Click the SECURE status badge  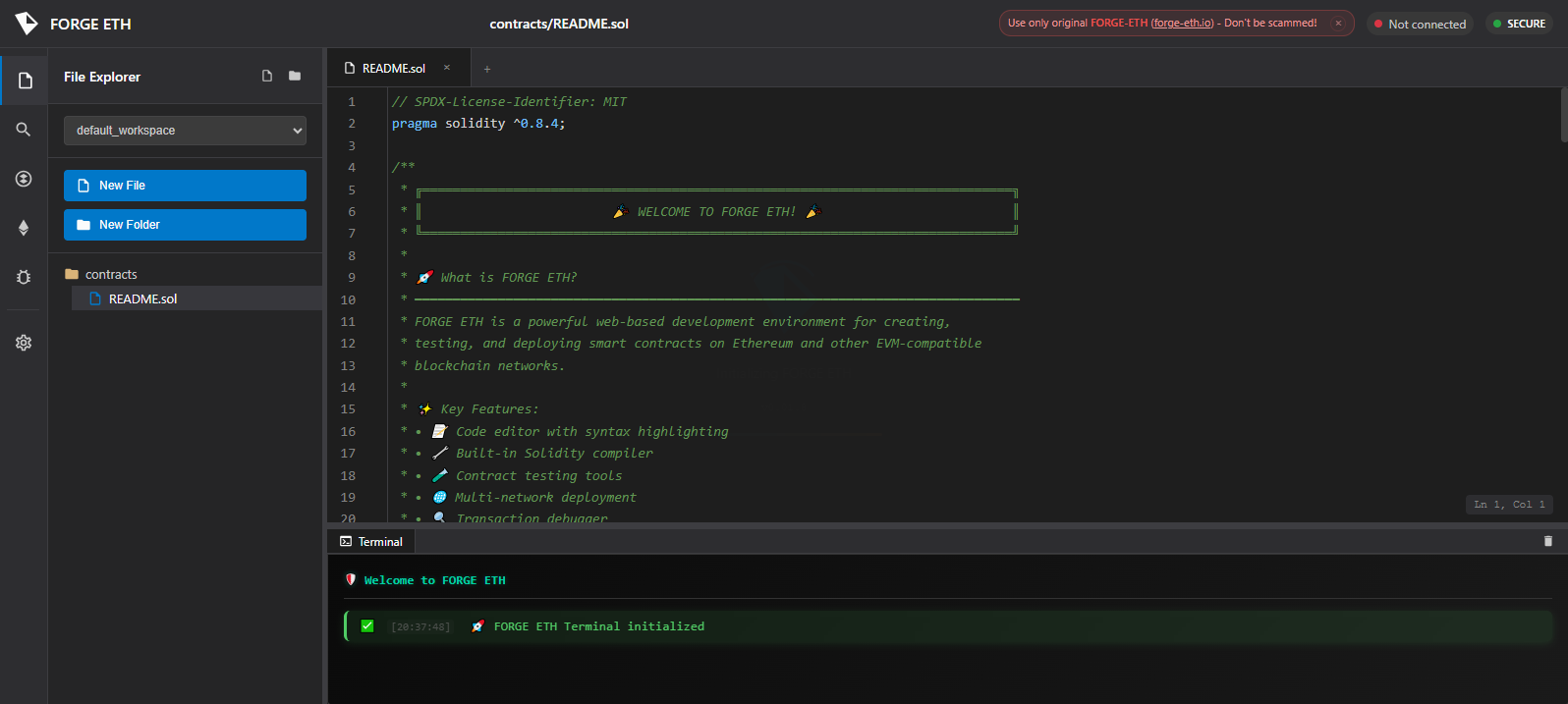1519,24
